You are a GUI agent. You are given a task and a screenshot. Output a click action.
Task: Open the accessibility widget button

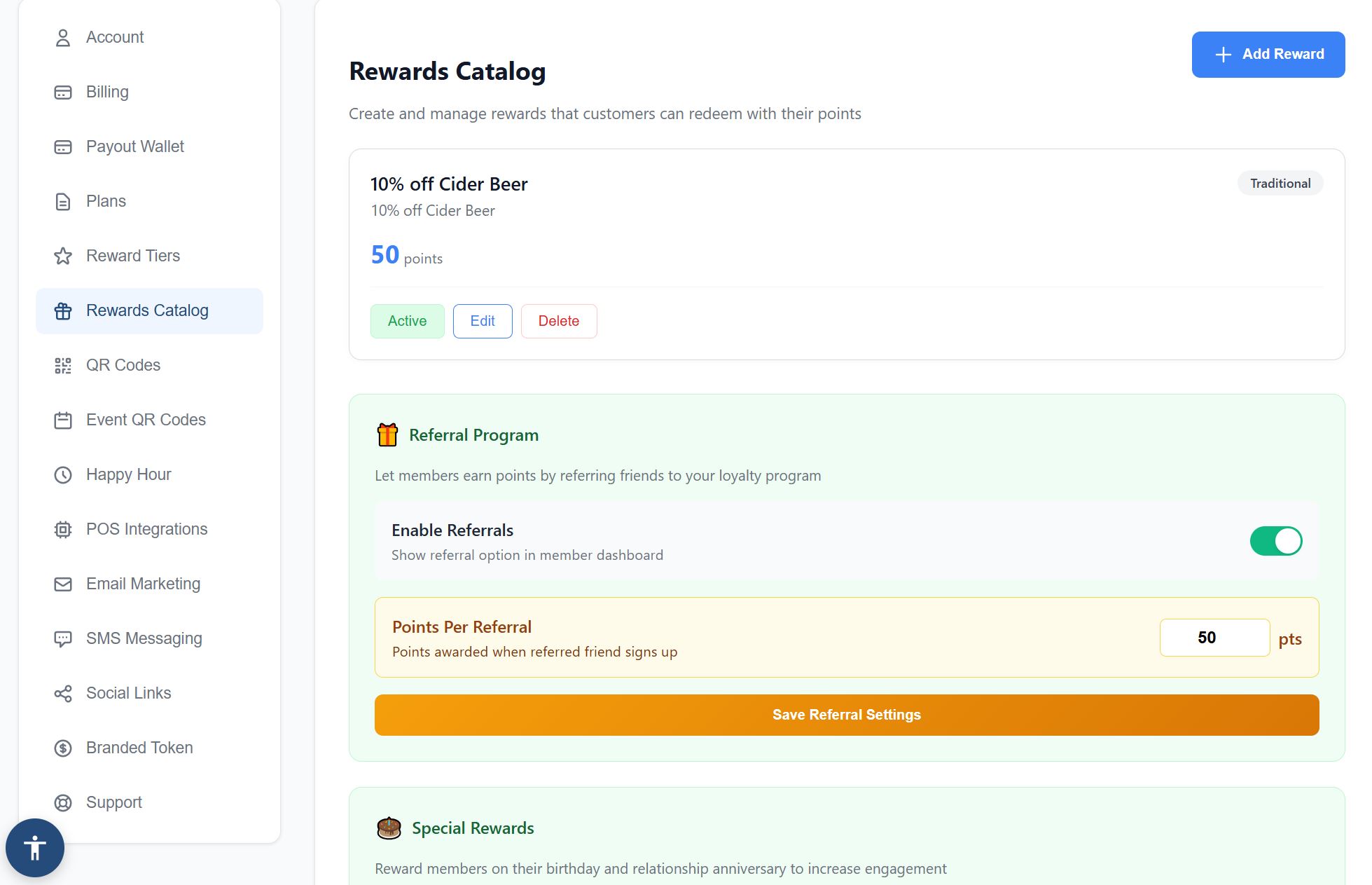pos(35,848)
